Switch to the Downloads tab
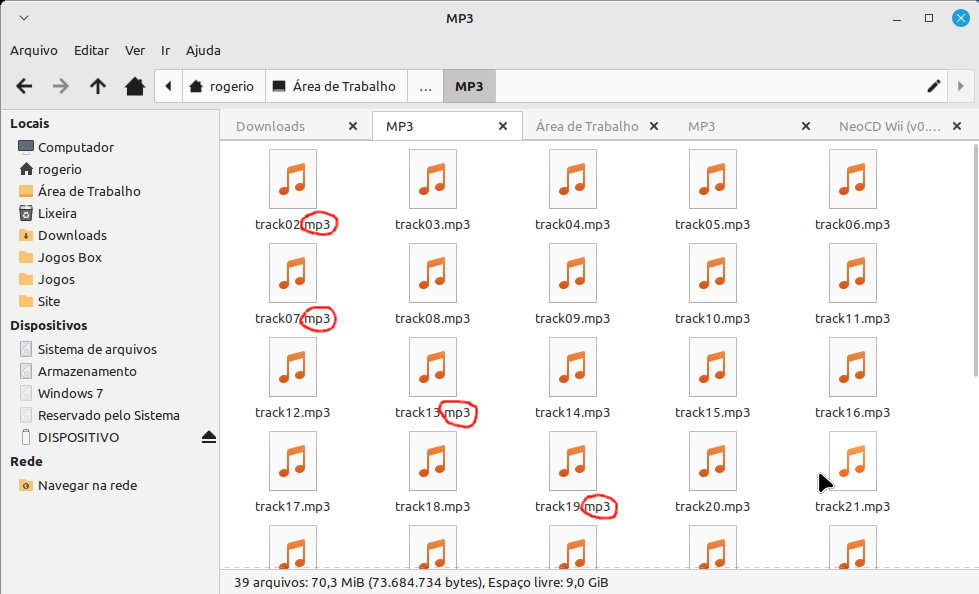 point(271,126)
